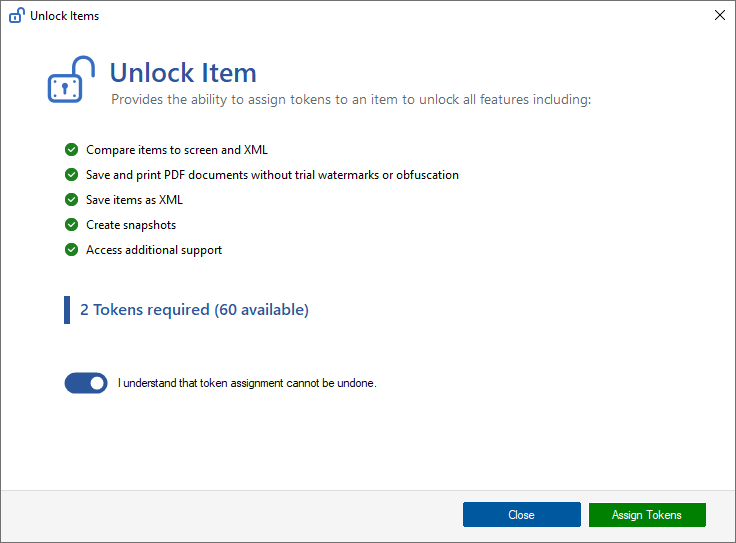The height and width of the screenshot is (543, 736).
Task: Click the "Access additional support" text
Action: [x=154, y=250]
